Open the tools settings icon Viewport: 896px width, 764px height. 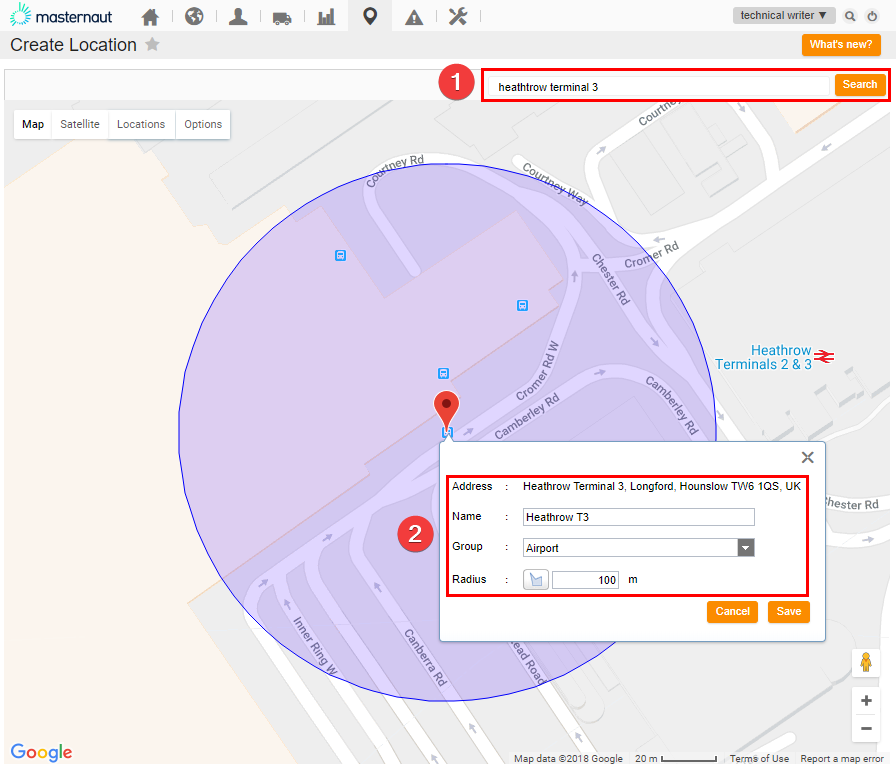(458, 16)
